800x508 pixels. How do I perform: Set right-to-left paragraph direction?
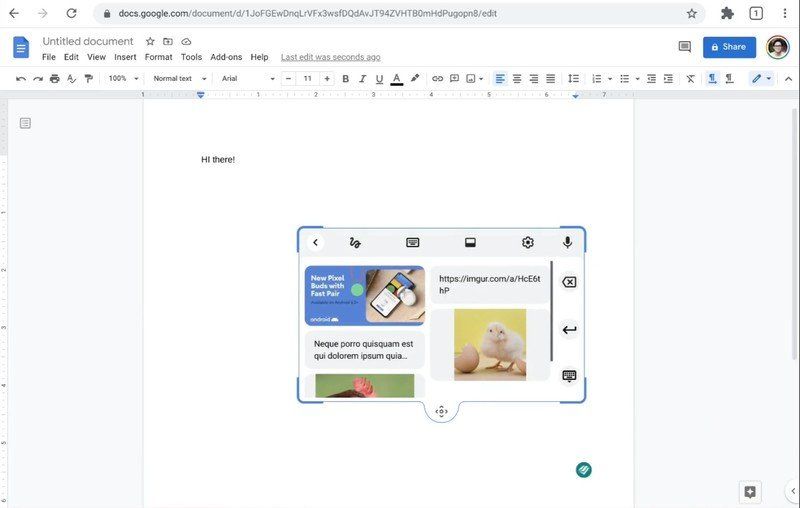point(730,79)
